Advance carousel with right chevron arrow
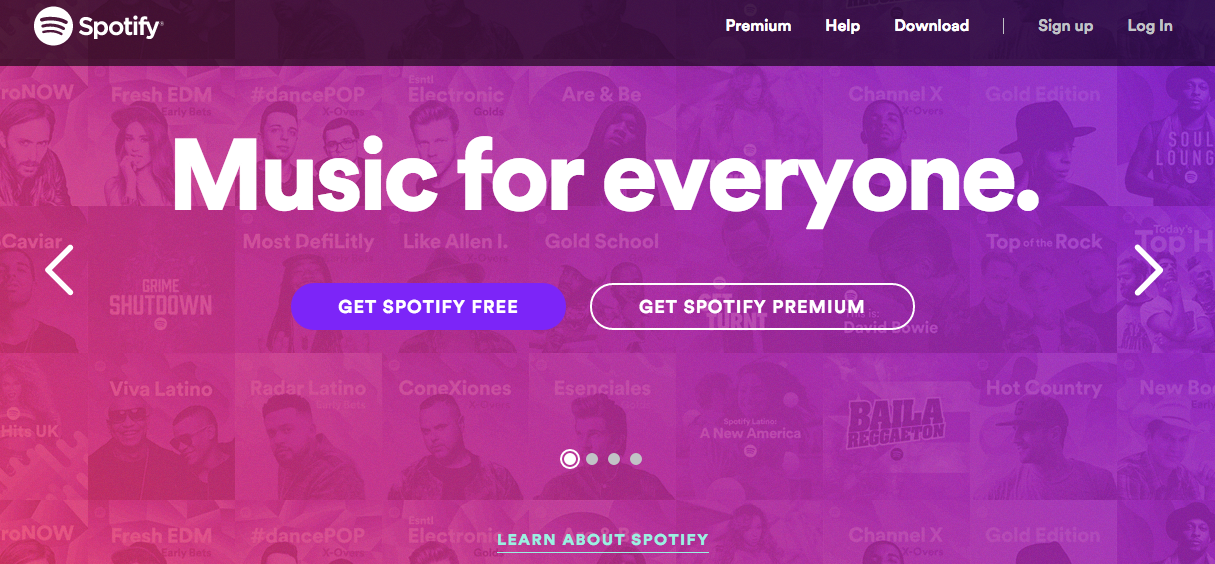The width and height of the screenshot is (1215, 564). pos(1148,270)
